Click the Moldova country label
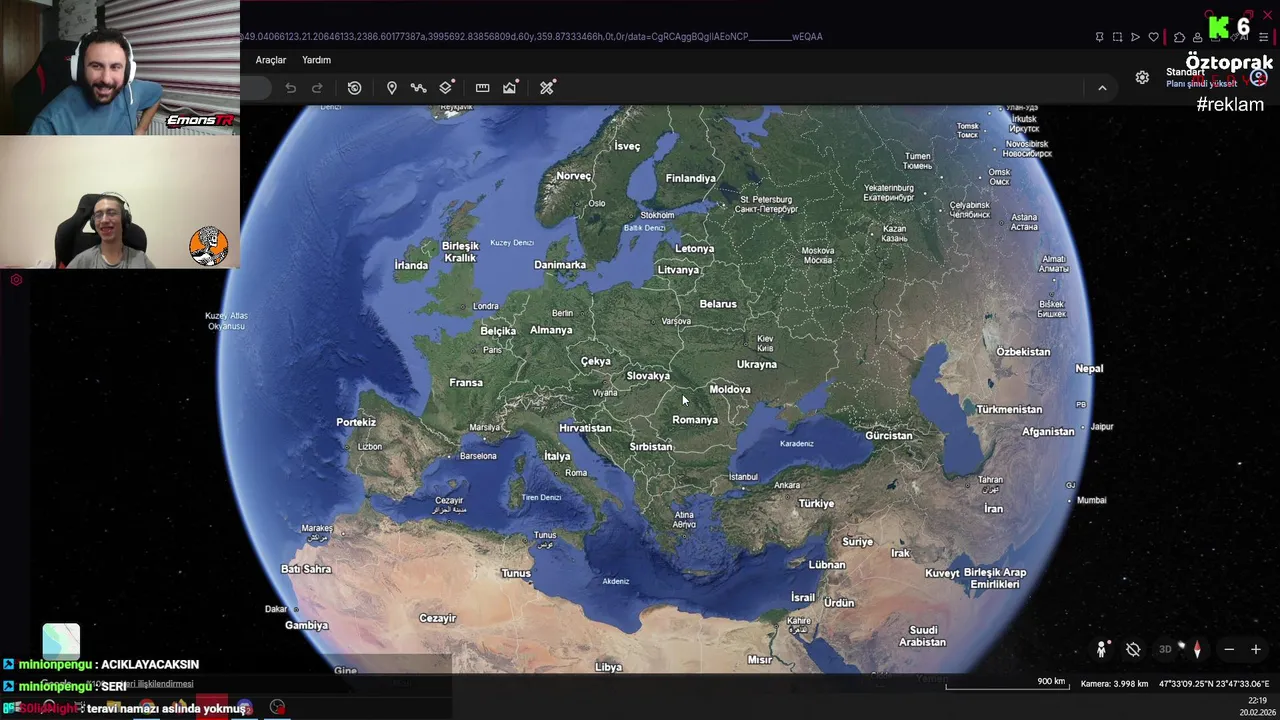 [729, 389]
